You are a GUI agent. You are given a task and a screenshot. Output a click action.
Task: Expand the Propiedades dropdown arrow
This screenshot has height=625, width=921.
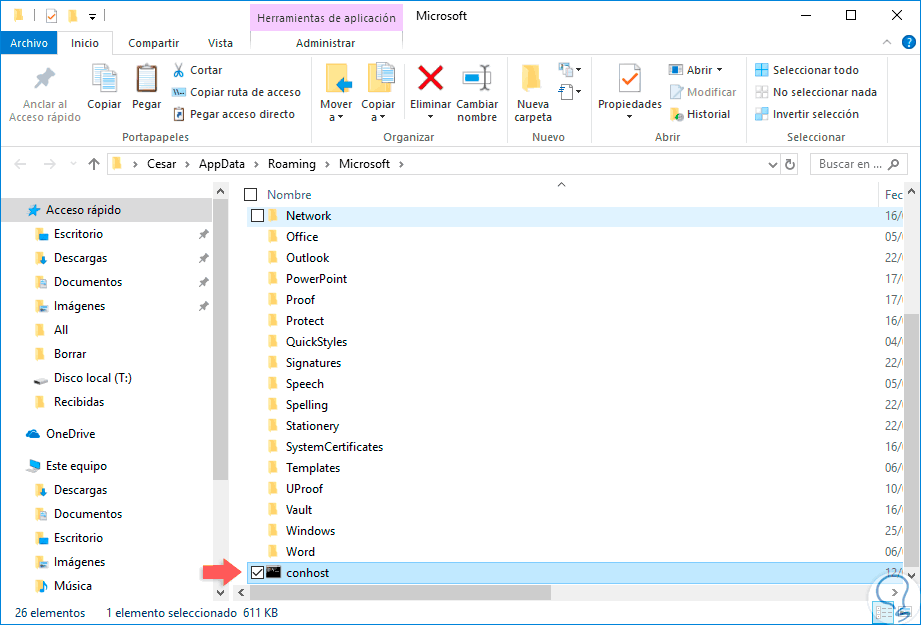coord(630,117)
